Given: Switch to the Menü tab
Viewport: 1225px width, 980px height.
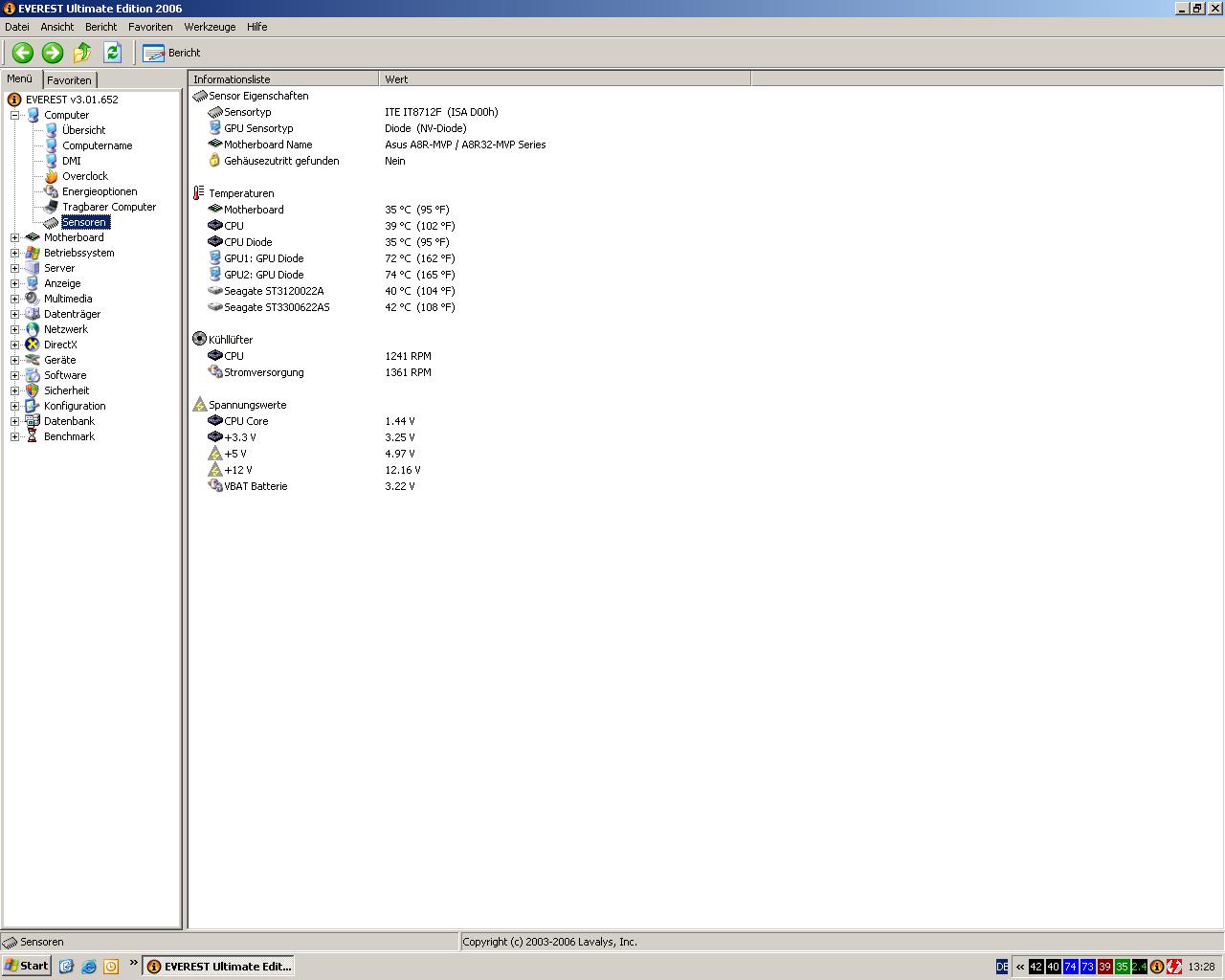Looking at the screenshot, I should (x=20, y=79).
